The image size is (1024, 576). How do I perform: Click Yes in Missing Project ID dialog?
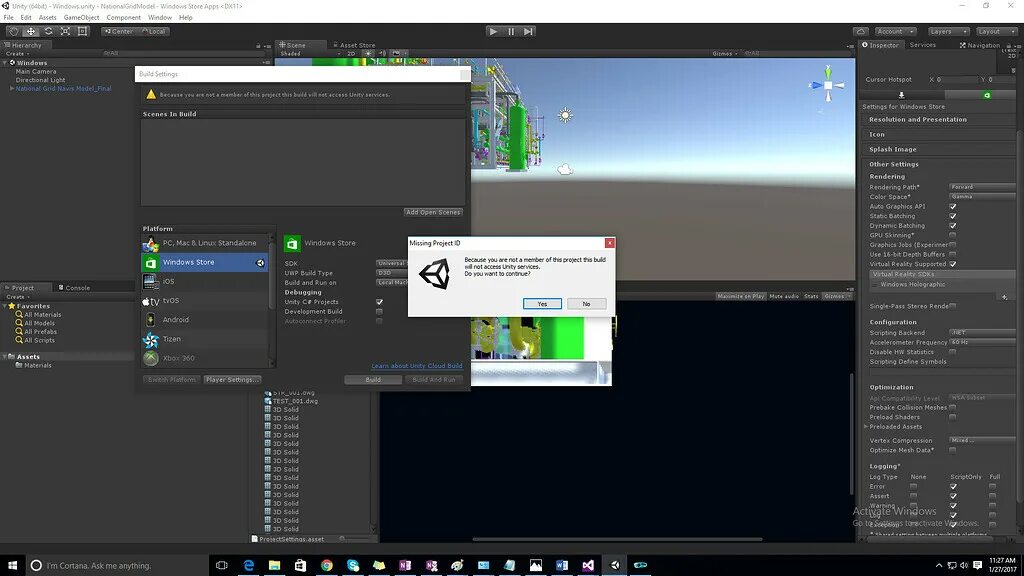542,304
